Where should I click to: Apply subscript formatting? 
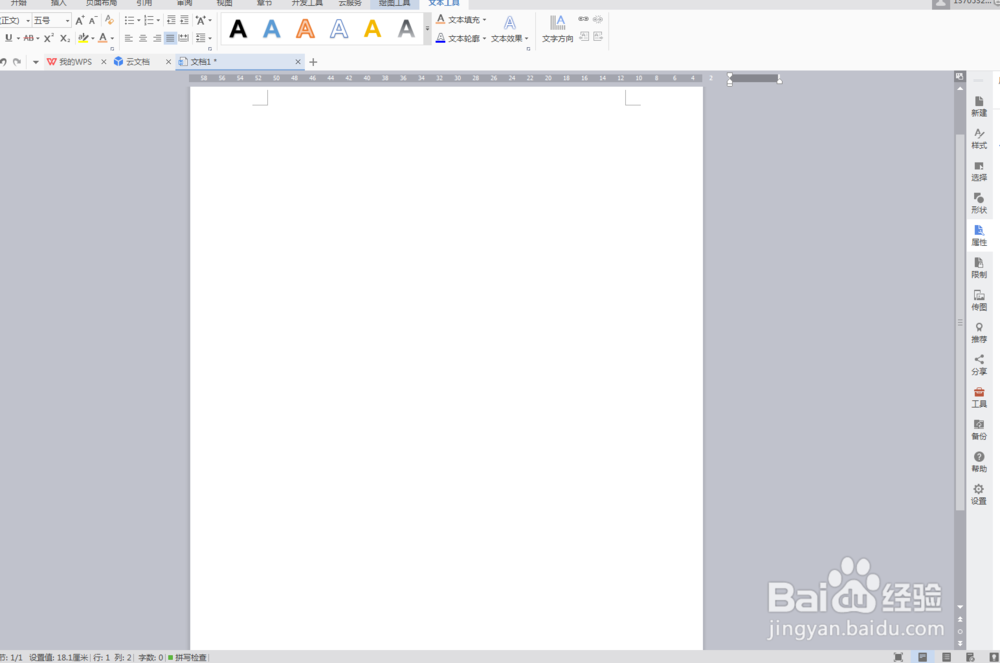coord(65,38)
